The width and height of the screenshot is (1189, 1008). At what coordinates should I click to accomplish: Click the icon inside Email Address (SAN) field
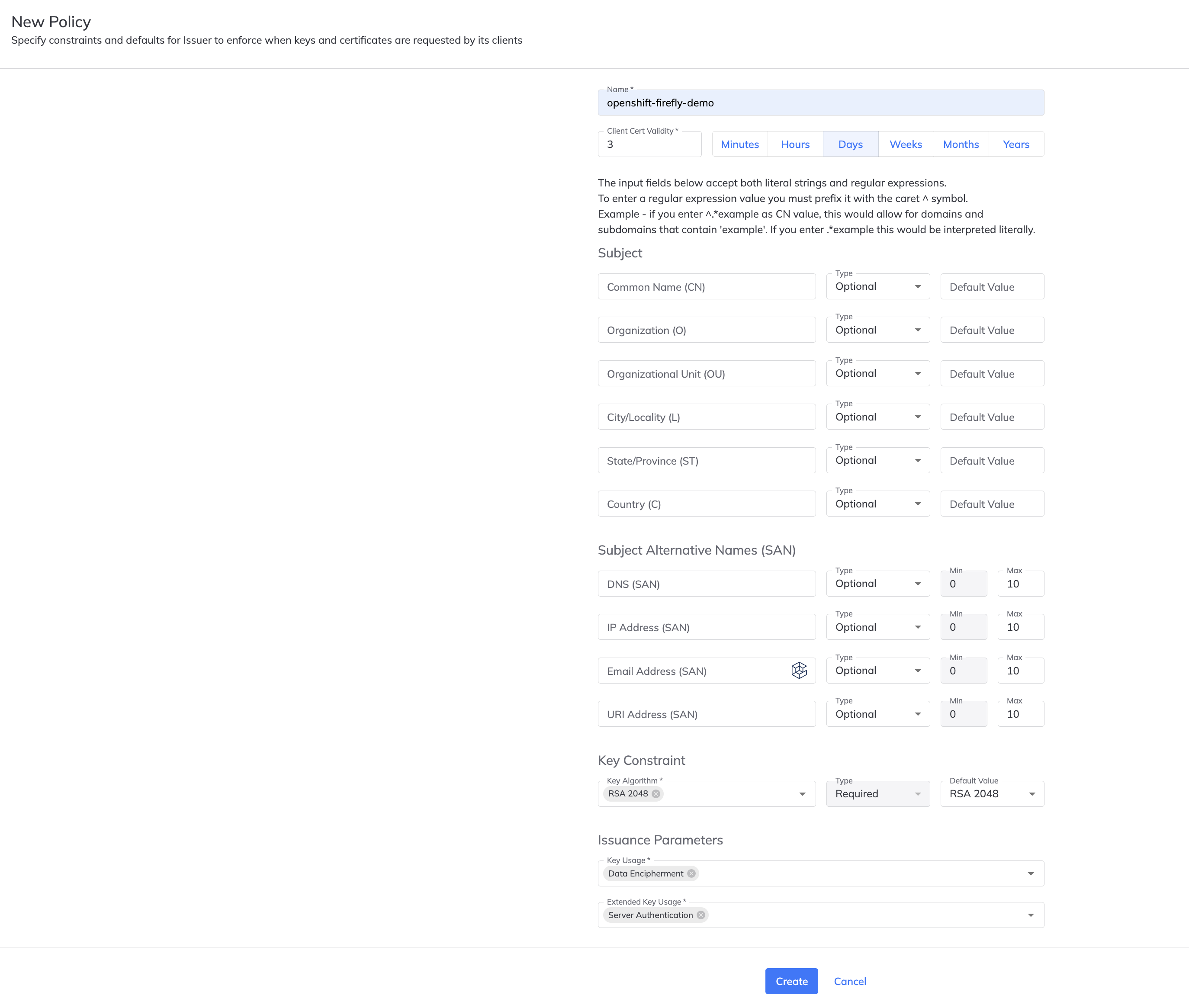tap(799, 670)
